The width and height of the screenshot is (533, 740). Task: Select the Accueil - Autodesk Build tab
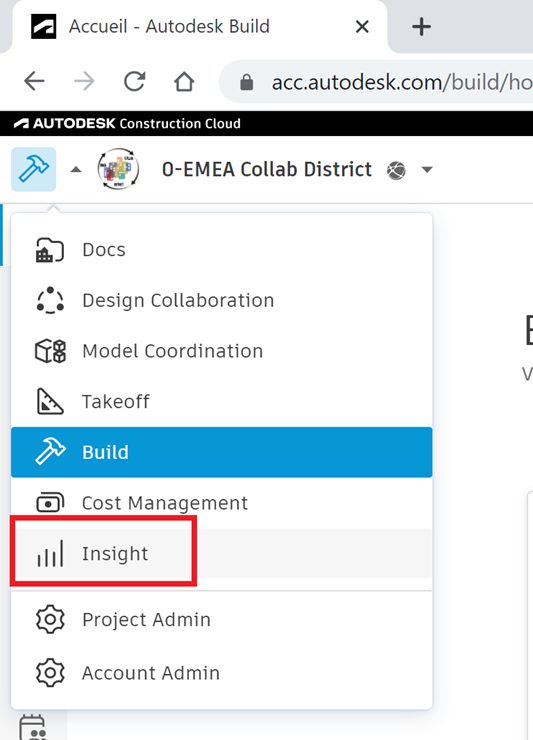coord(198,26)
